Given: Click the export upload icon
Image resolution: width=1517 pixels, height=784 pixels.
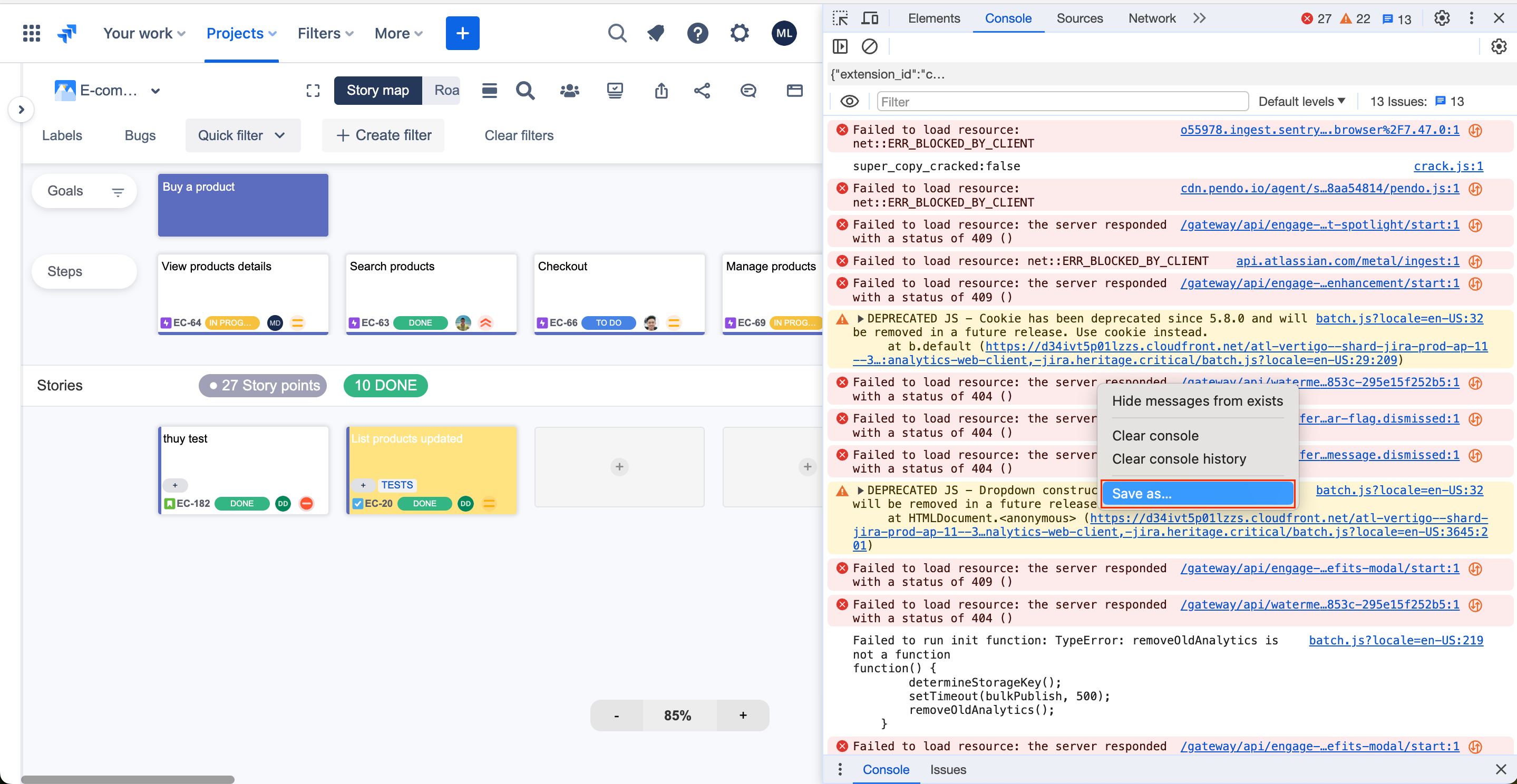Looking at the screenshot, I should pos(662,91).
